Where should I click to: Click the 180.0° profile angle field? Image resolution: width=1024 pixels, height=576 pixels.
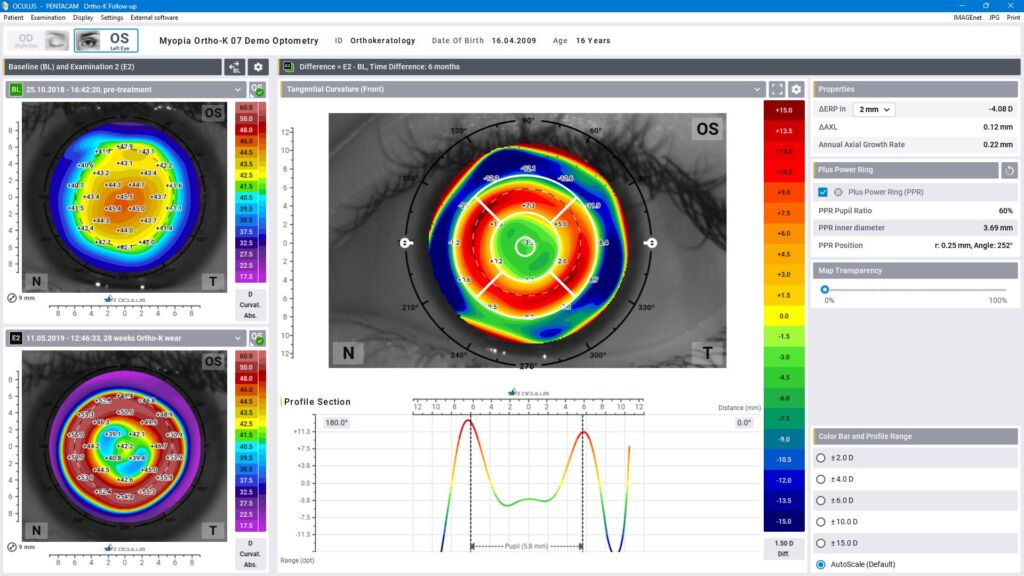coord(336,423)
